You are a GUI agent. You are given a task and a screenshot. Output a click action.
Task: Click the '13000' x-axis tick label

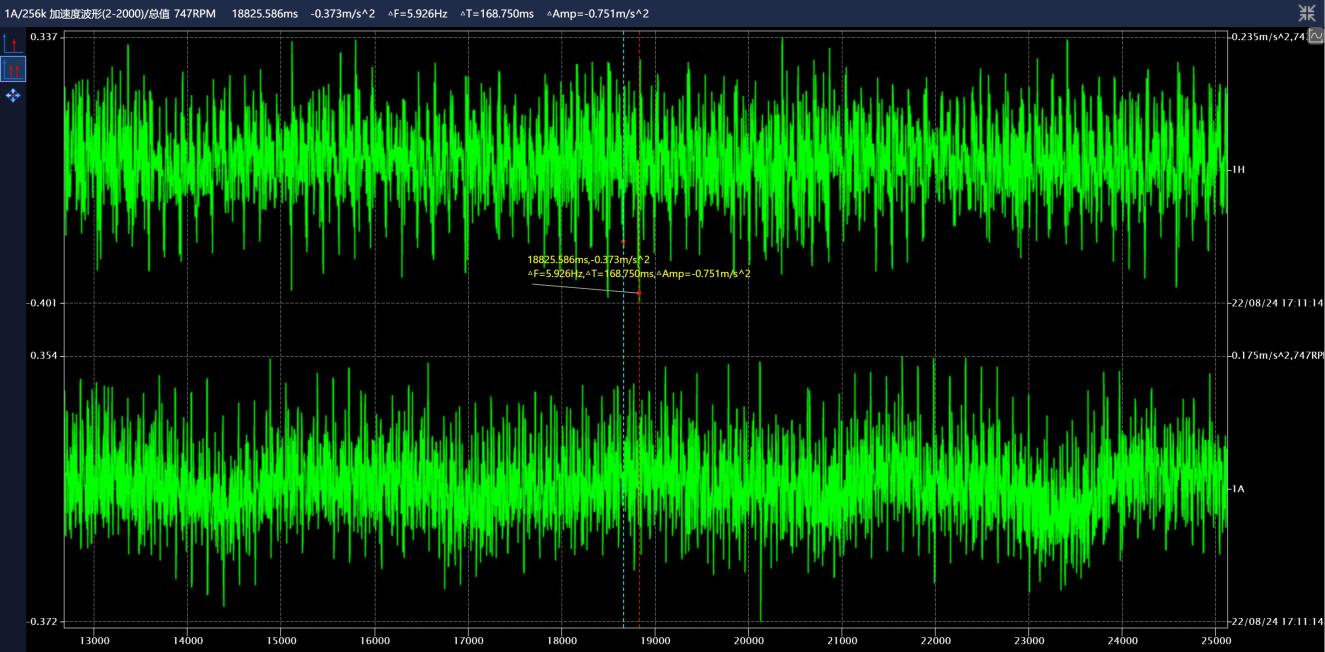pyautogui.click(x=94, y=640)
